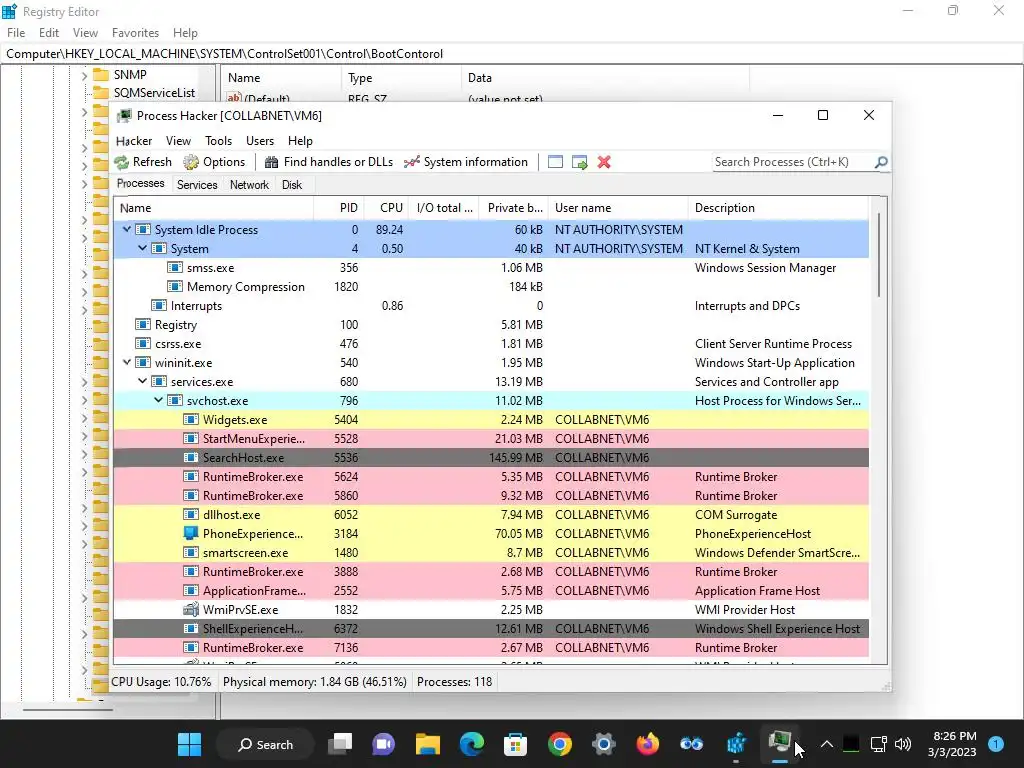Viewport: 1024px width, 768px height.
Task: Click the Refresh icon in Process Hacker toolbar
Action: (x=121, y=162)
